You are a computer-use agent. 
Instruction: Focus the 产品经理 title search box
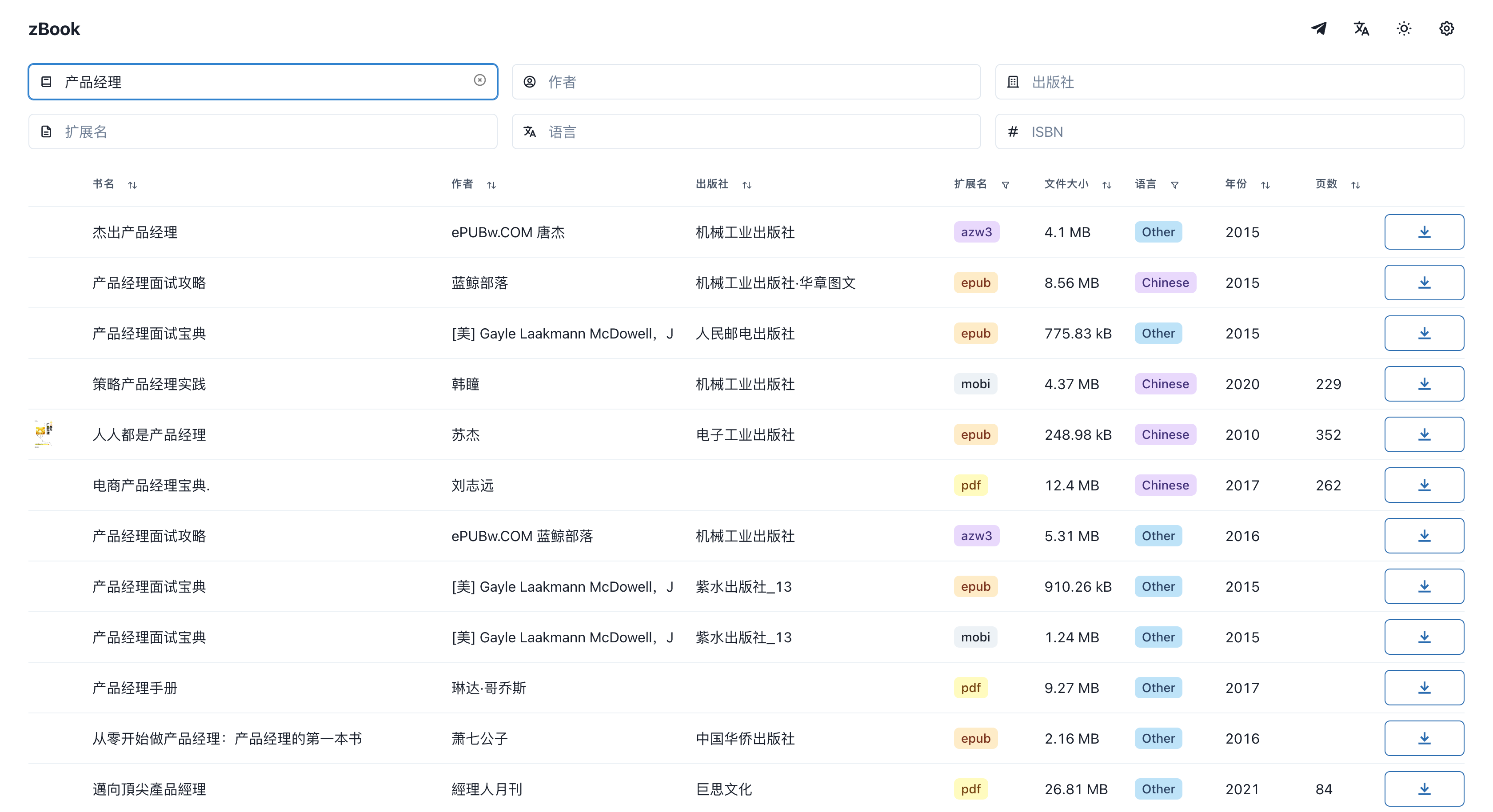point(263,82)
